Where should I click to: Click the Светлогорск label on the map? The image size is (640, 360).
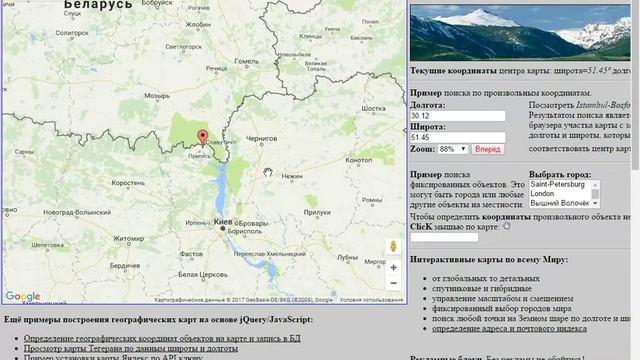coord(183,47)
